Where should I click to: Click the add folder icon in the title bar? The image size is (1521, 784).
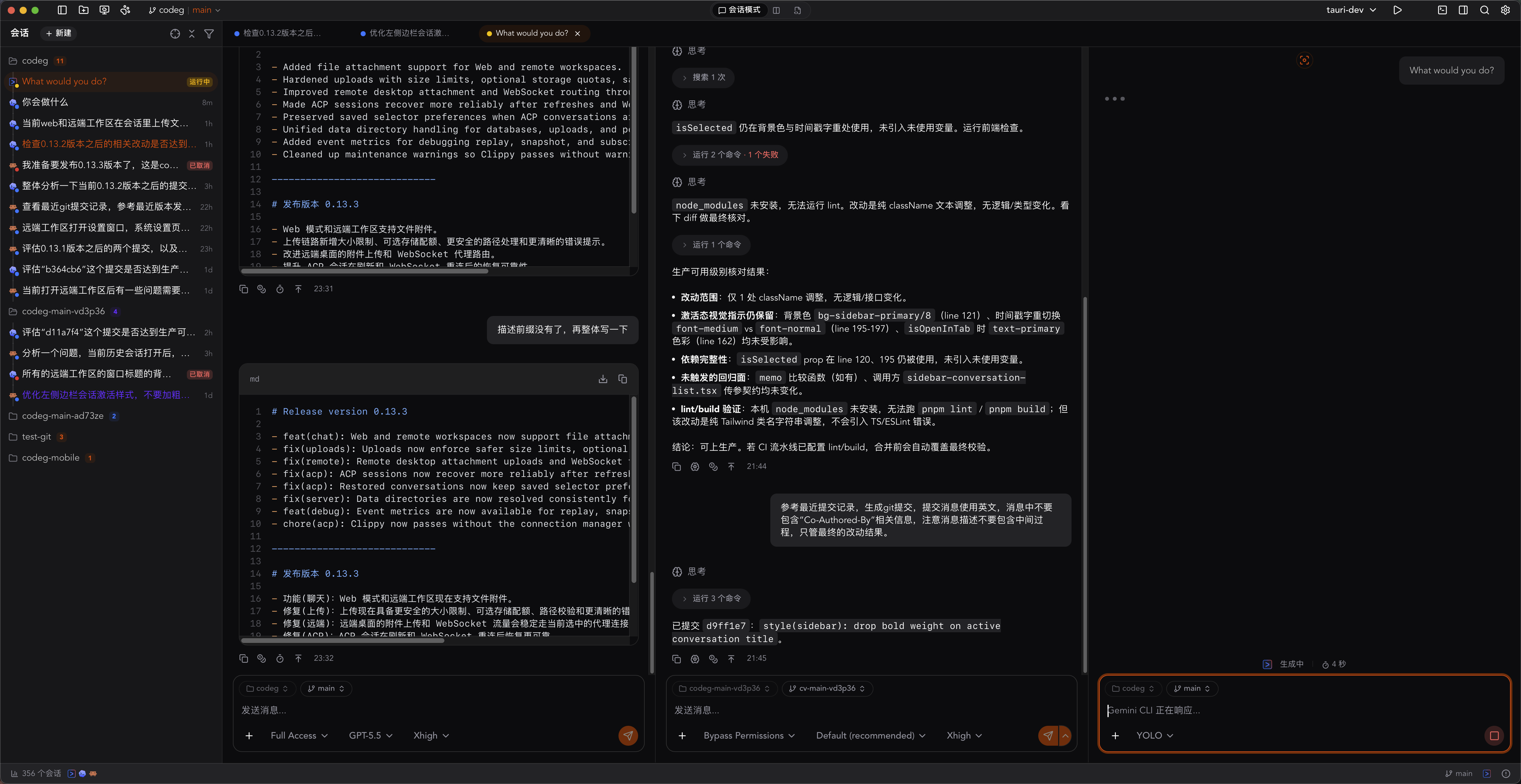click(83, 10)
